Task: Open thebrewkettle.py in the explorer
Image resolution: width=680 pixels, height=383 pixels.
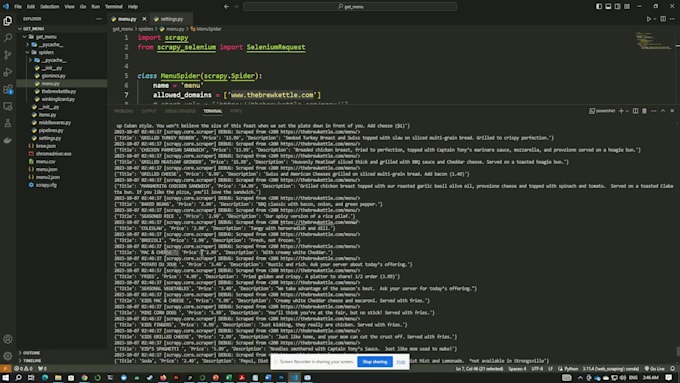Action: click(59, 91)
